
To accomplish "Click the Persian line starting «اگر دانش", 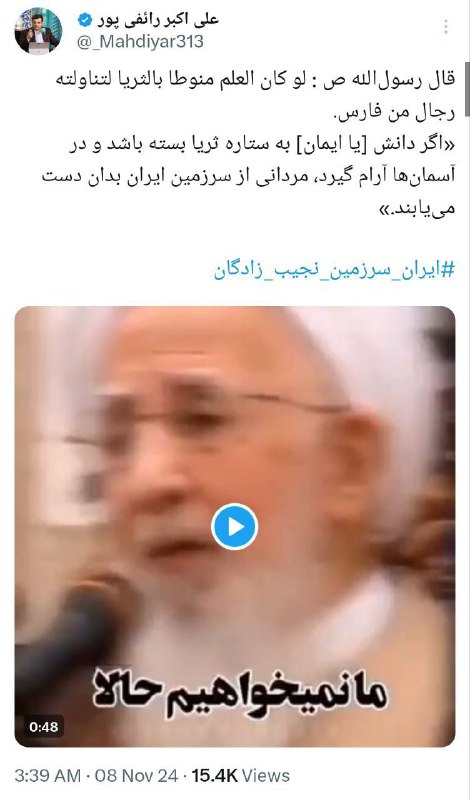I will point(261,145).
